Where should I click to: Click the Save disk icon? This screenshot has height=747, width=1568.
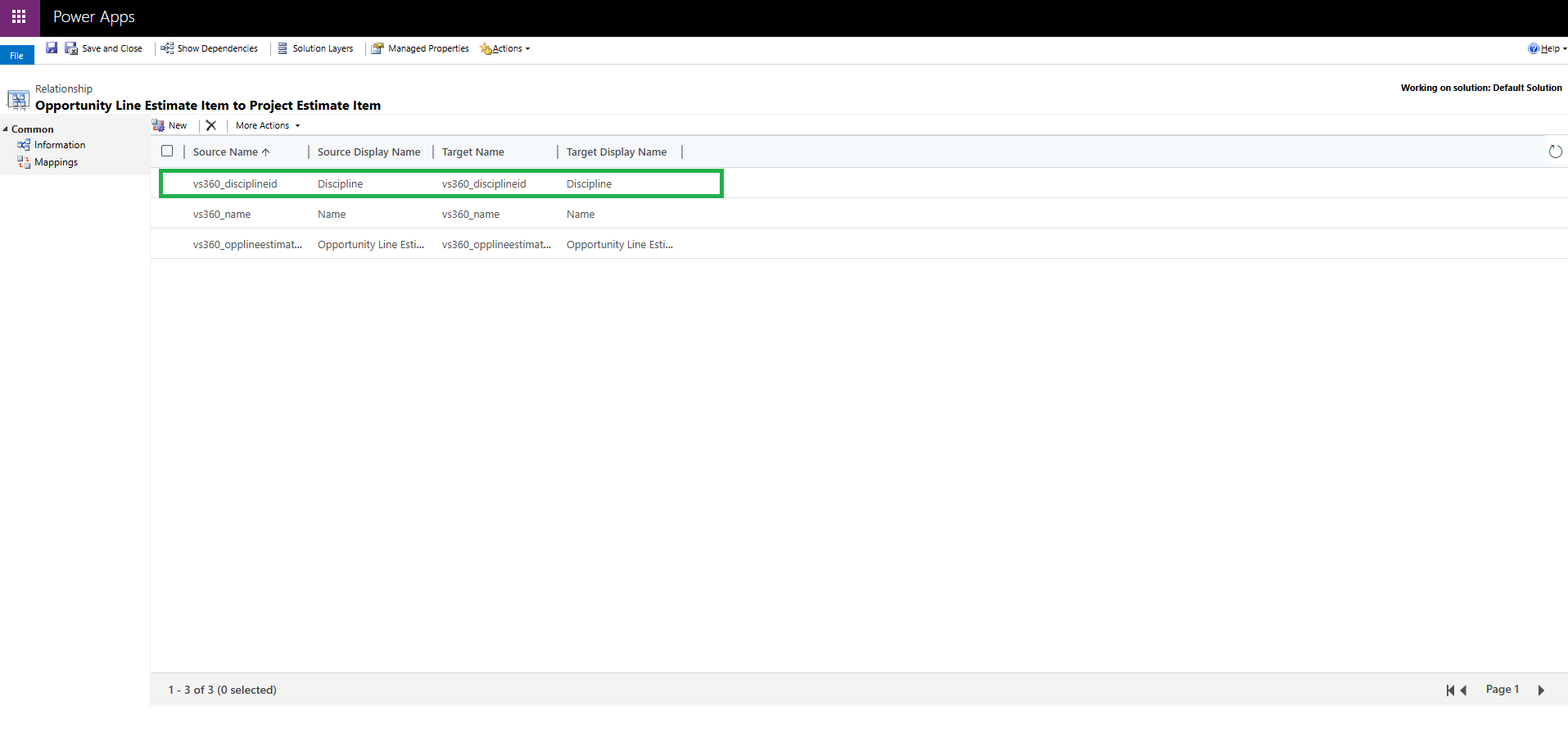pyautogui.click(x=52, y=48)
